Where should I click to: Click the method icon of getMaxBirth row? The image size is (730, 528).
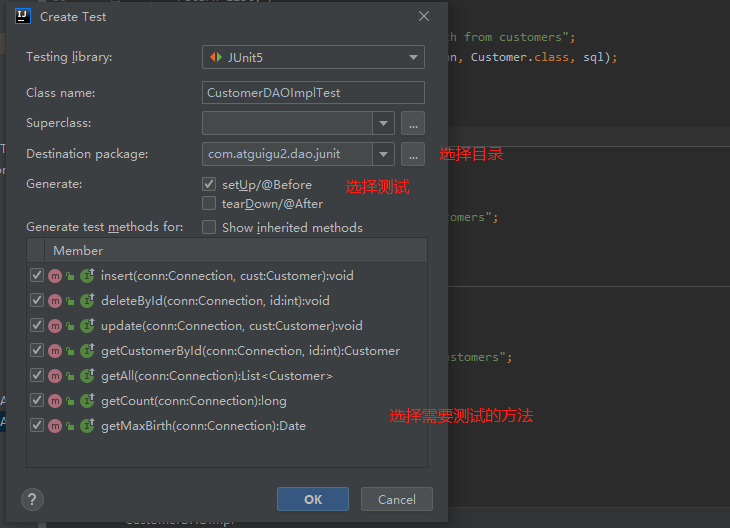(x=55, y=426)
